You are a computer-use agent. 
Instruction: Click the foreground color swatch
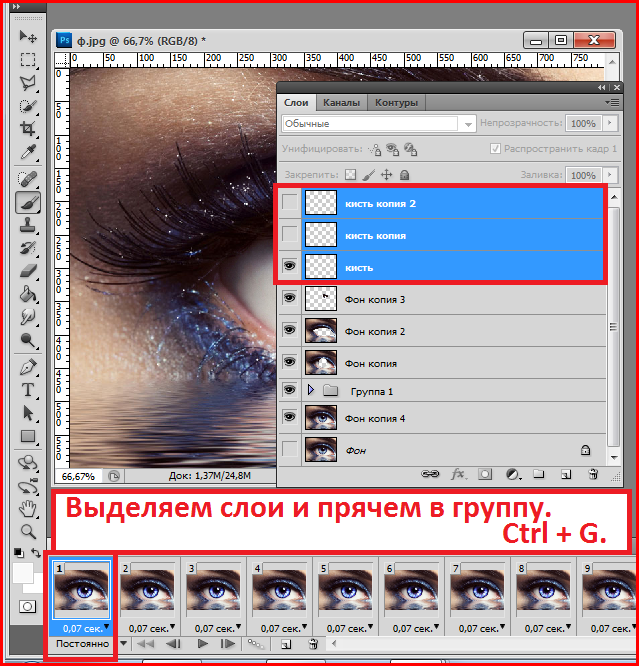(23, 573)
